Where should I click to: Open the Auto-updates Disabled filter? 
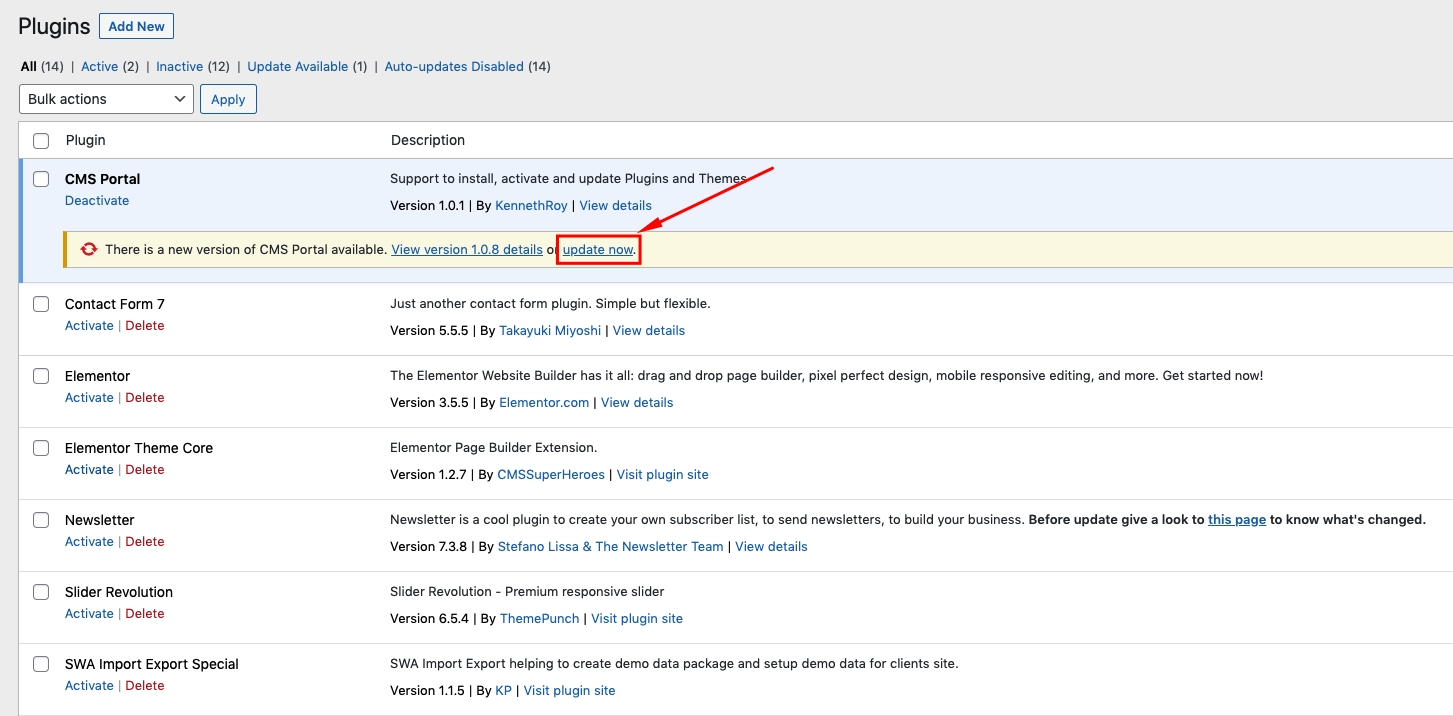point(454,67)
